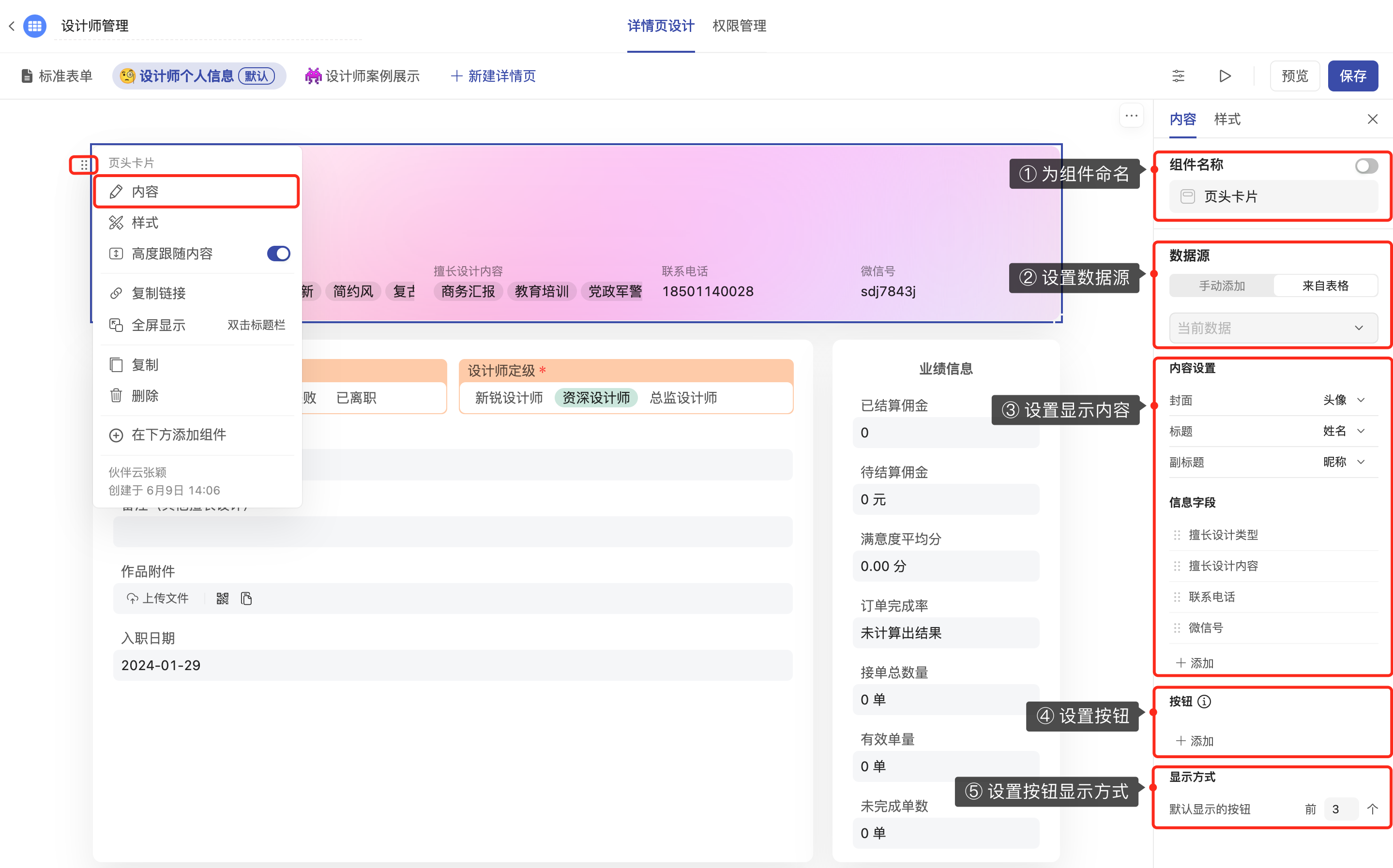This screenshot has width=1393, height=868.
Task: Select 总监设计师 level option
Action: [683, 397]
